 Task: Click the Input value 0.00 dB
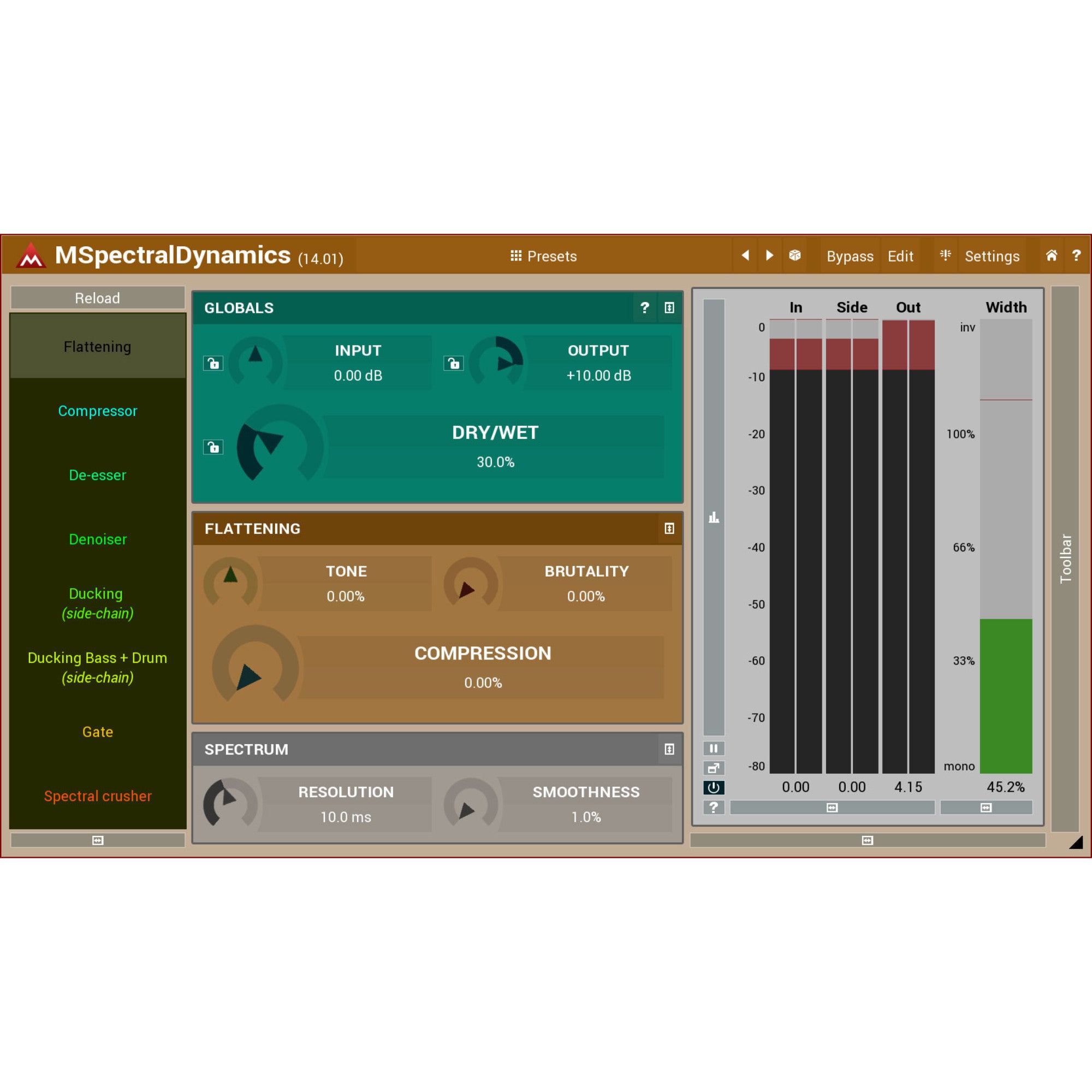358,375
